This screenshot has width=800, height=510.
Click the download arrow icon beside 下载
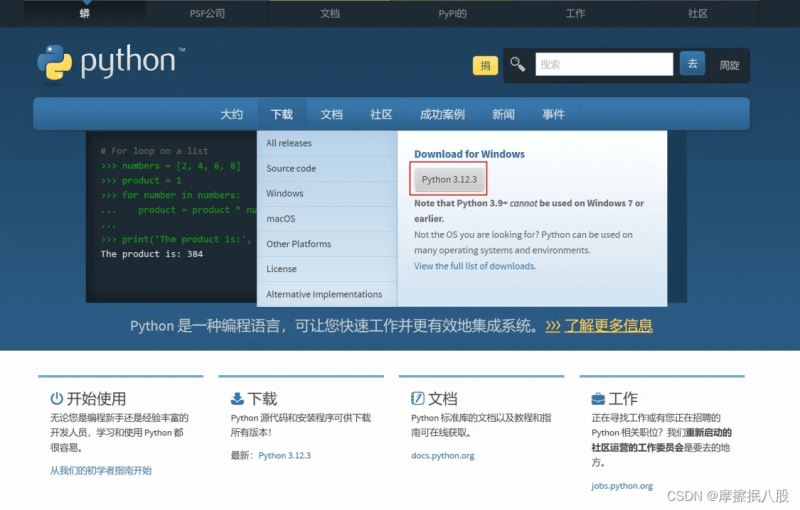[237, 398]
